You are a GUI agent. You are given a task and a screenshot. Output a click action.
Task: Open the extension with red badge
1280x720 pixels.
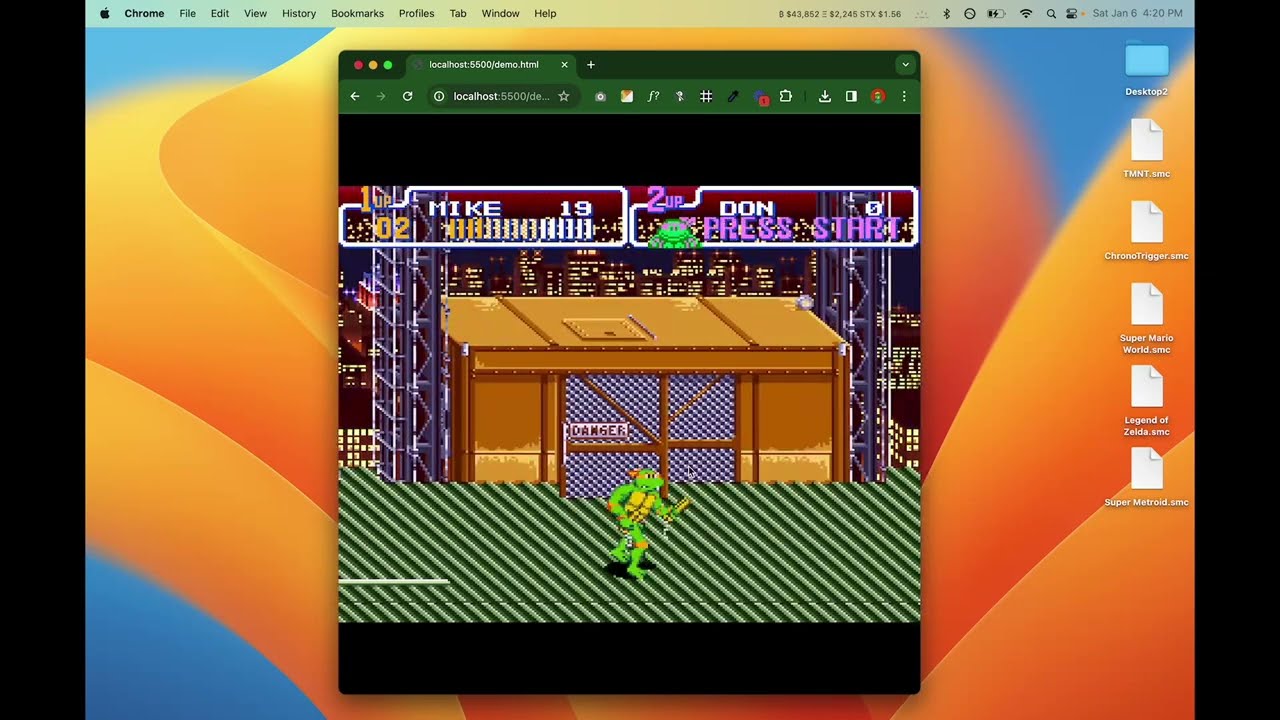(x=760, y=97)
